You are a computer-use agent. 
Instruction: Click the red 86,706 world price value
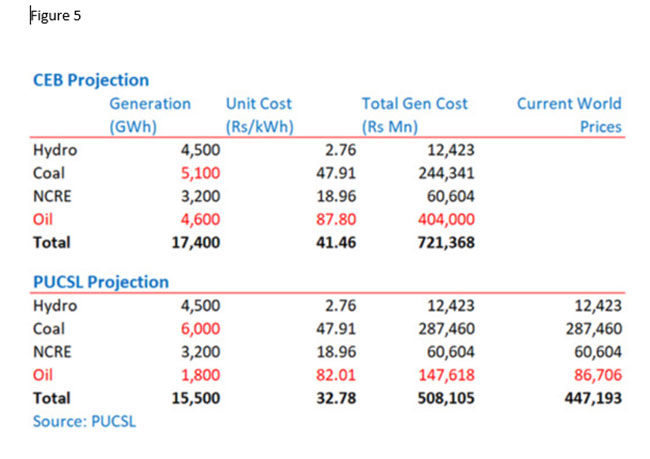click(596, 375)
